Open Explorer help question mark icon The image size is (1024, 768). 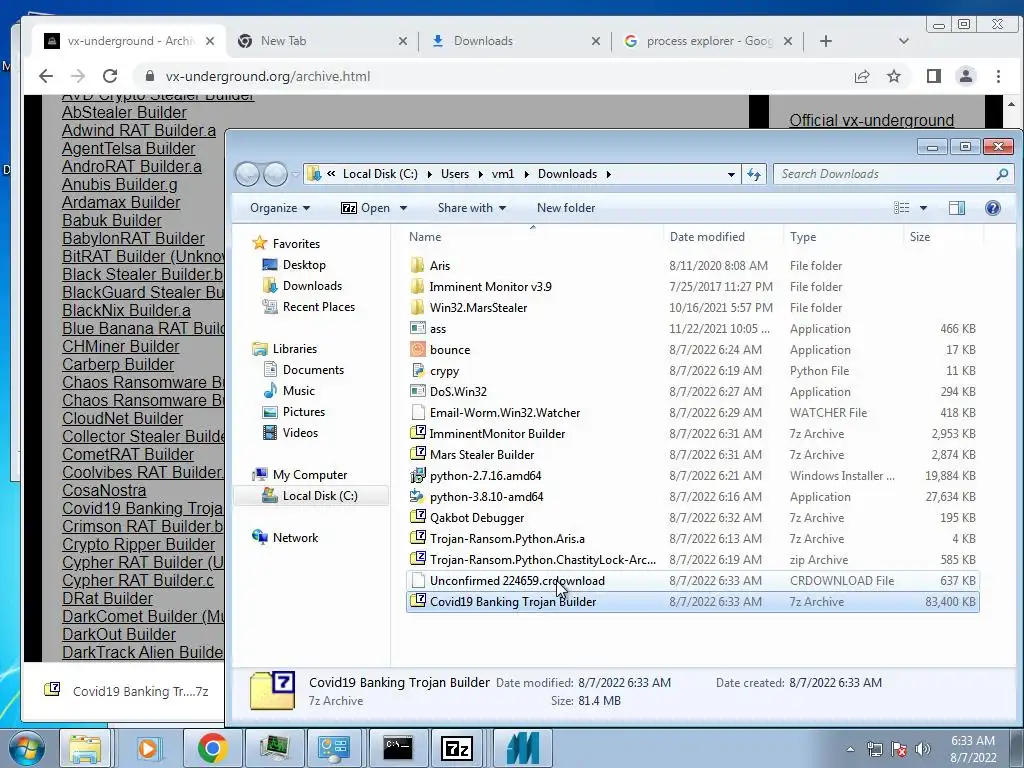pos(993,208)
